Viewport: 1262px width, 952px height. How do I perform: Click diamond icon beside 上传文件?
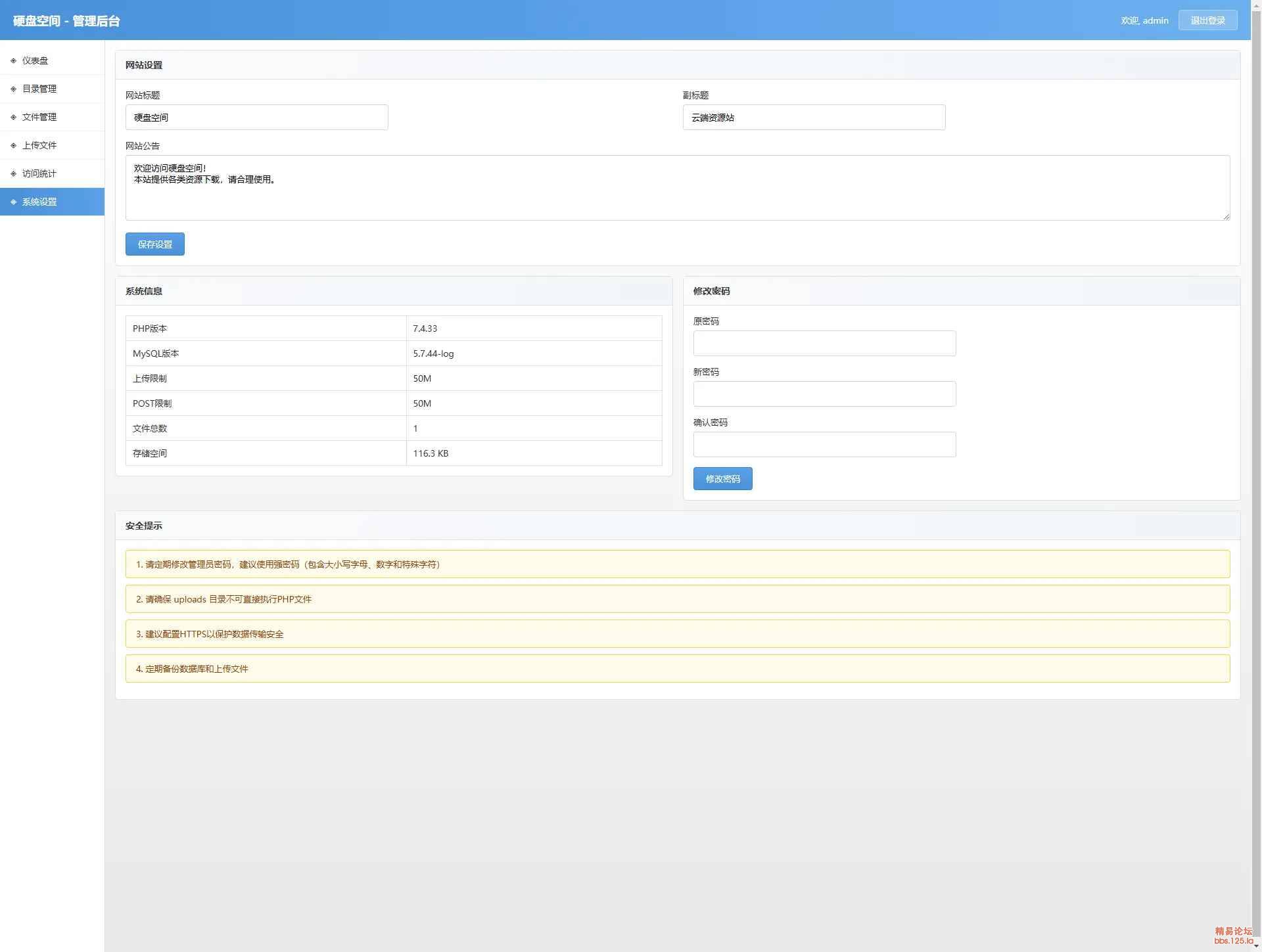[13, 145]
